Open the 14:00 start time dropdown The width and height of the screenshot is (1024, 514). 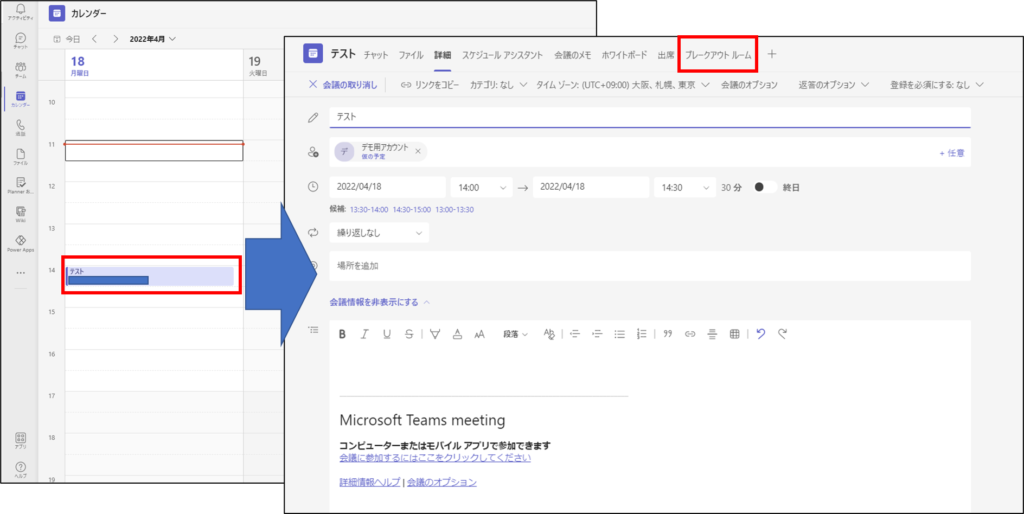click(481, 187)
